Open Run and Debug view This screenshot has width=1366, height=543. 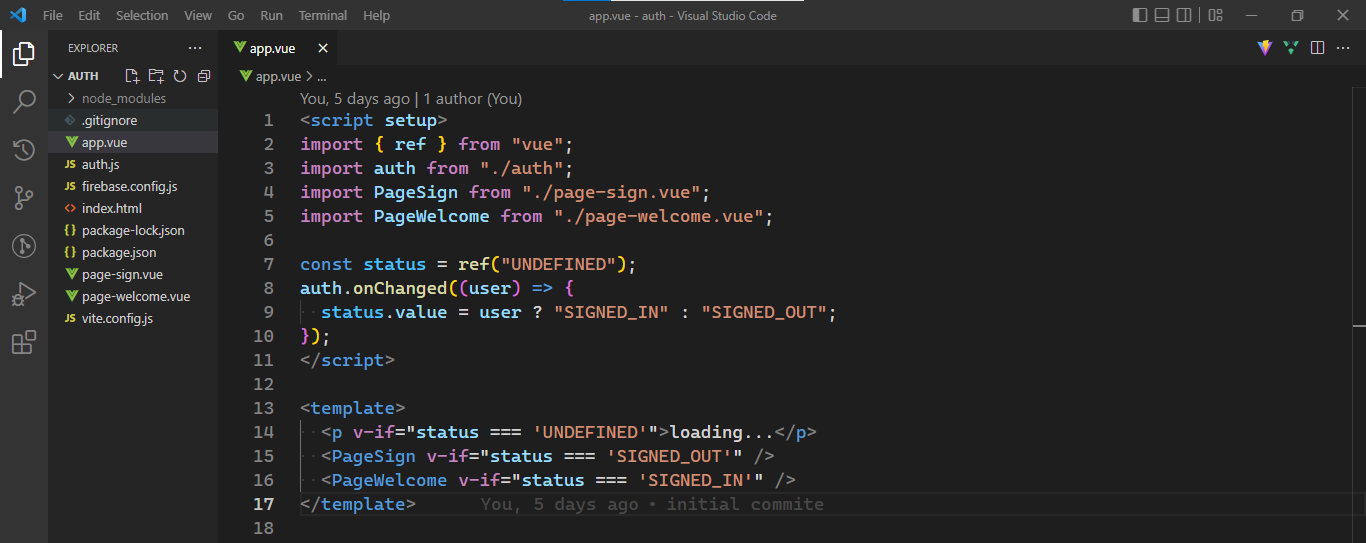point(24,295)
